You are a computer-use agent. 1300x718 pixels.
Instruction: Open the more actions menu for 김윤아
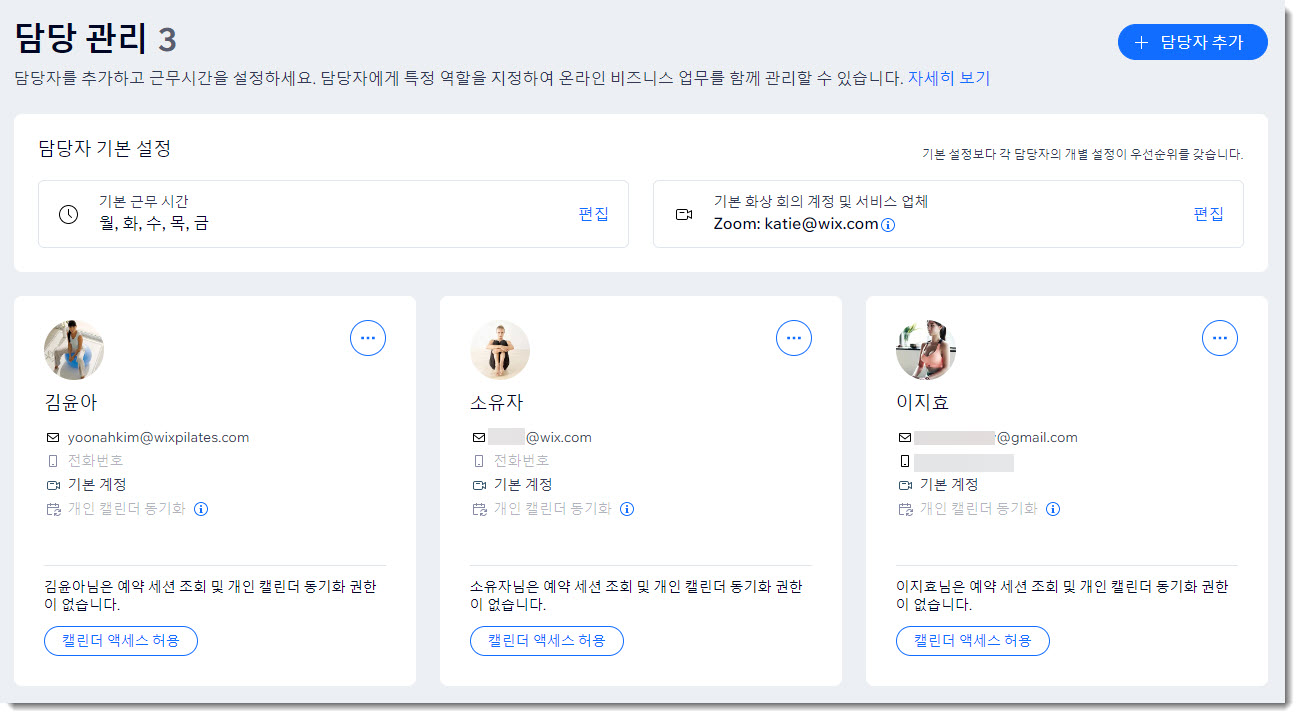click(368, 338)
